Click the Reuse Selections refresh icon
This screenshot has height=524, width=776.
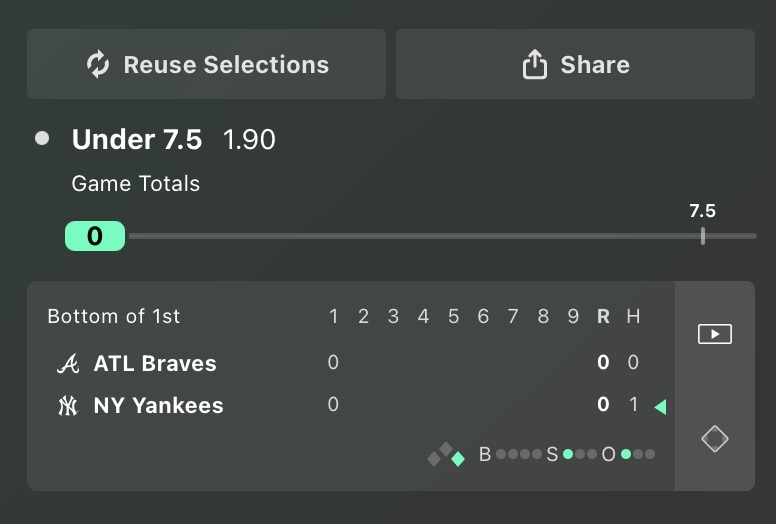point(98,64)
